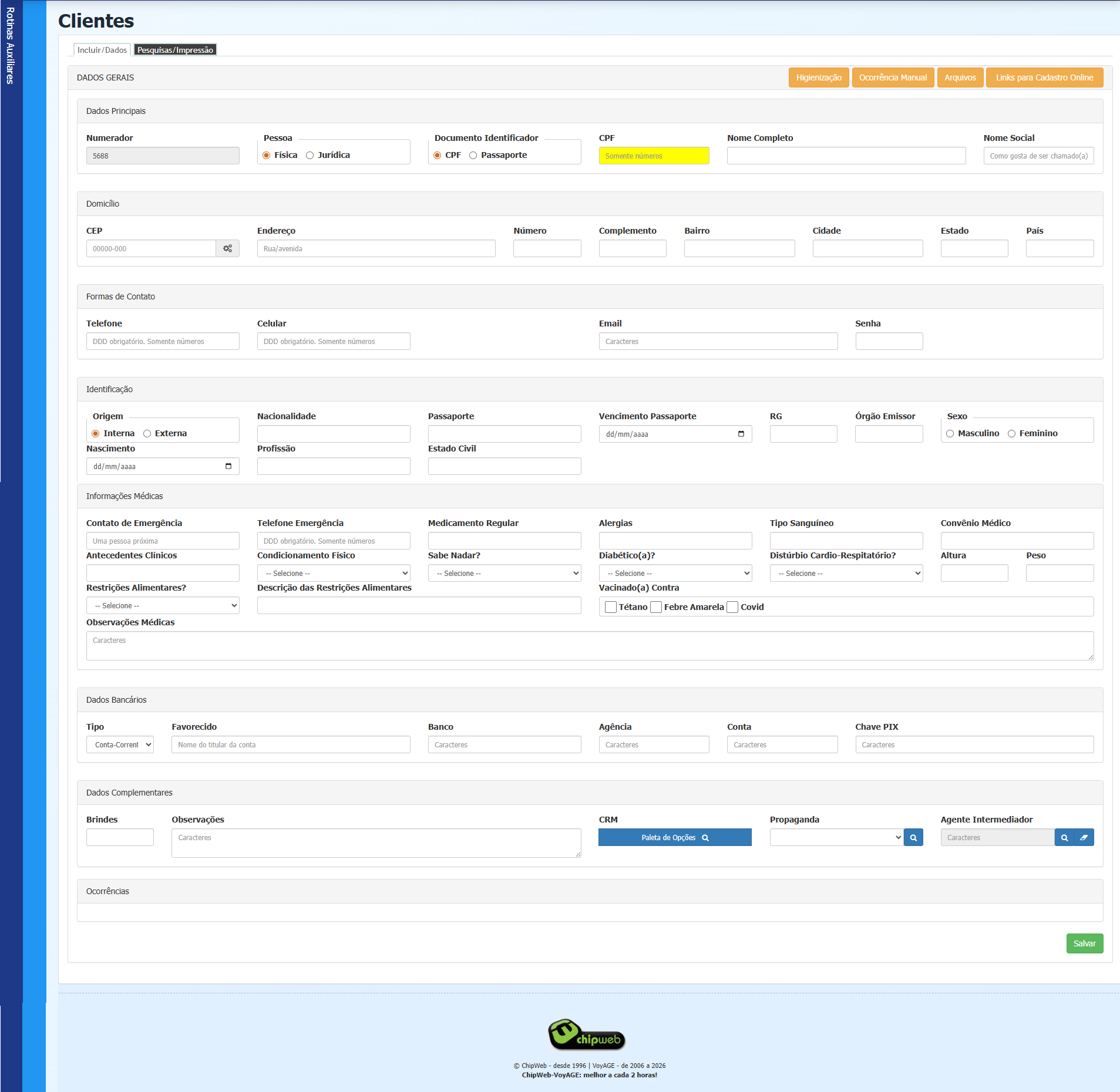The height and width of the screenshot is (1092, 1120).
Task: Open the Vencimento Passaporte calendar picker
Action: [741, 434]
